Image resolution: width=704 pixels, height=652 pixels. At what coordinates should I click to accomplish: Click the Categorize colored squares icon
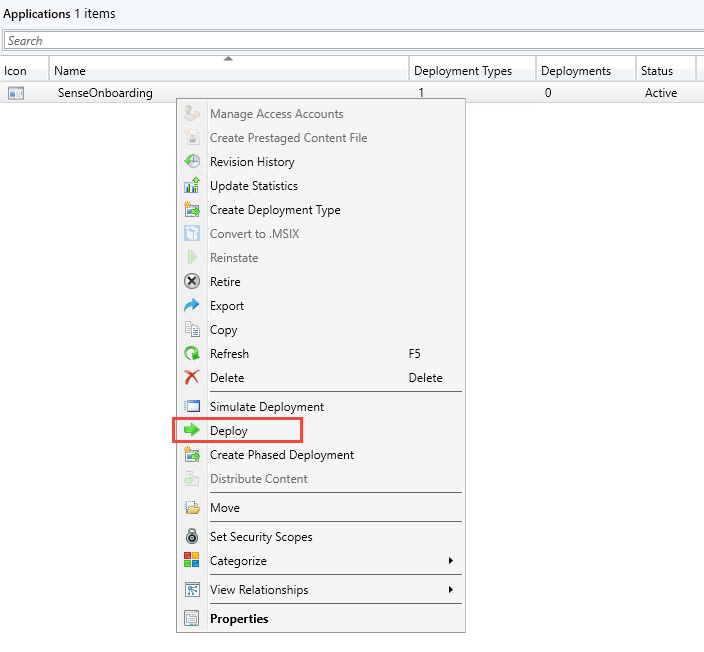pos(193,561)
